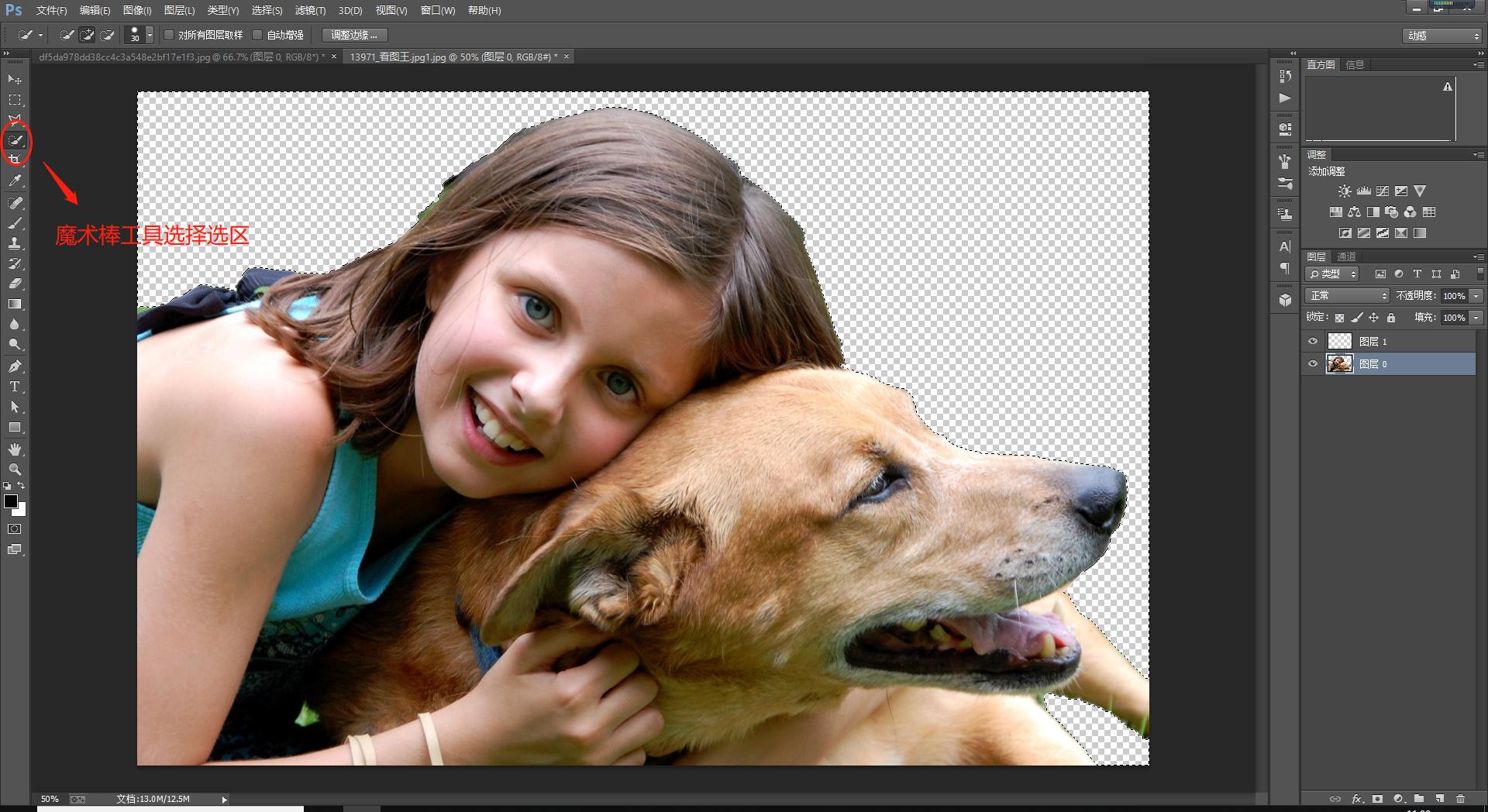The width and height of the screenshot is (1488, 812).
Task: Add a Brightness/Contrast adjustment
Action: (x=1344, y=191)
